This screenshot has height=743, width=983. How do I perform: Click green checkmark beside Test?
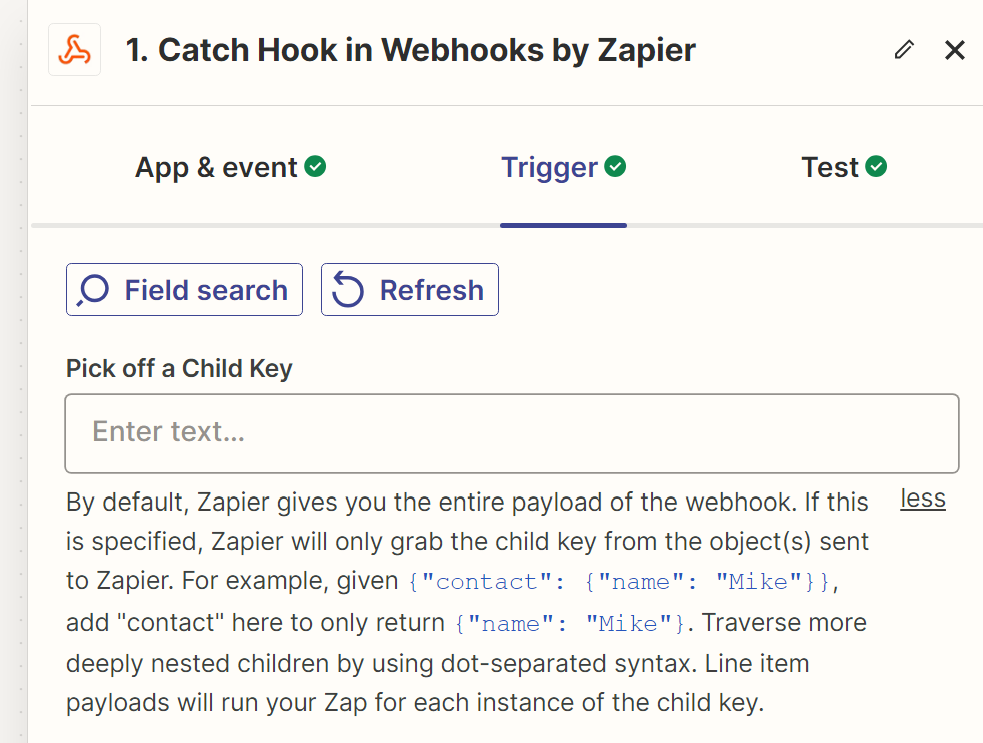pos(876,167)
